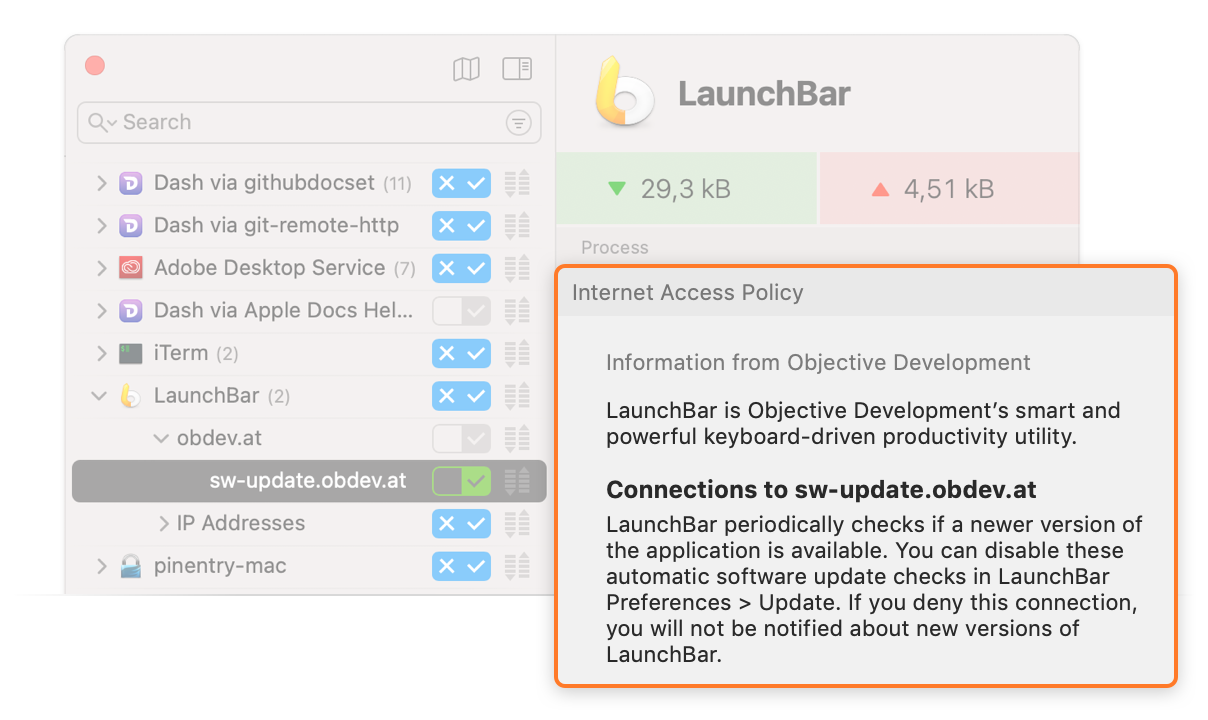
Task: Toggle allow/deny for iTerm
Action: [462, 353]
